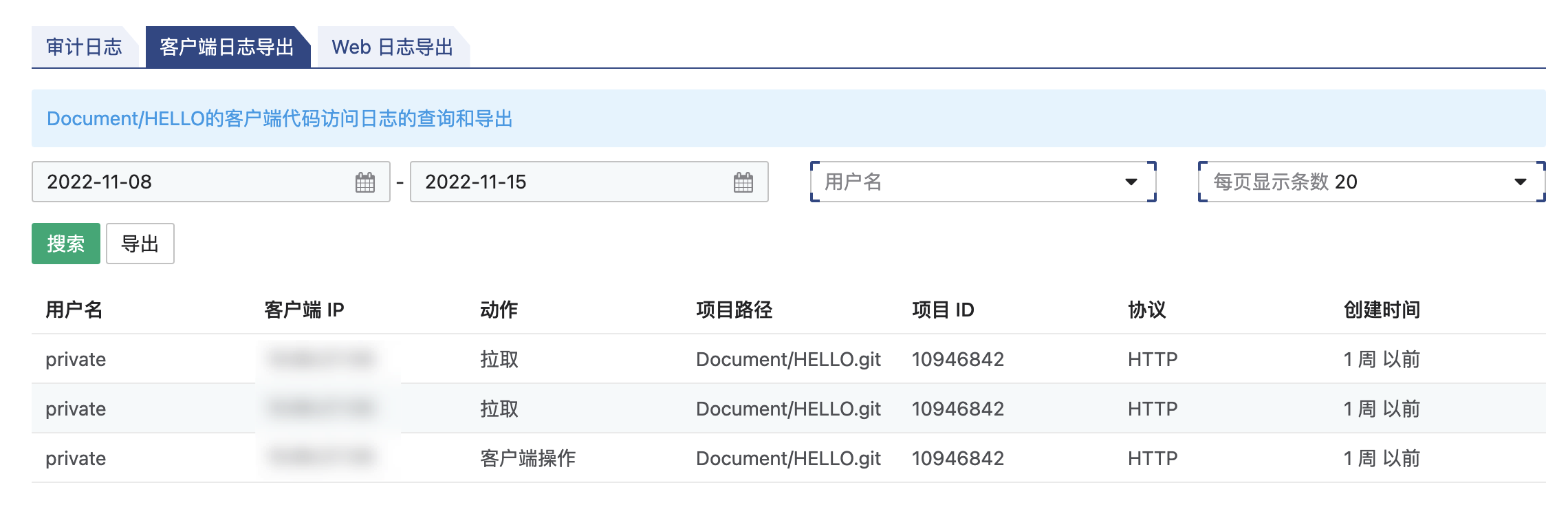This screenshot has height=527, width=1568.
Task: Select the first private user row
Action: pos(76,359)
